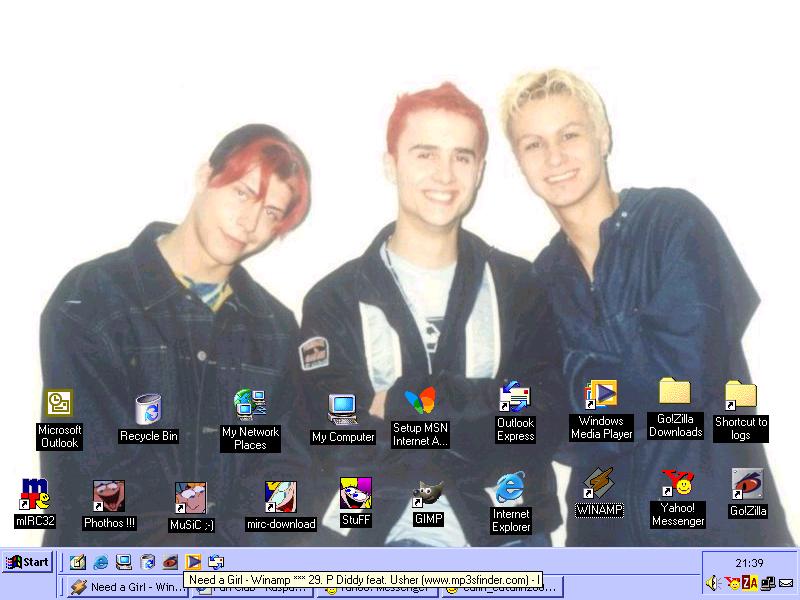Switch to Need a Girl Winamp taskbar button
The image size is (800, 600).
pyautogui.click(x=122, y=588)
